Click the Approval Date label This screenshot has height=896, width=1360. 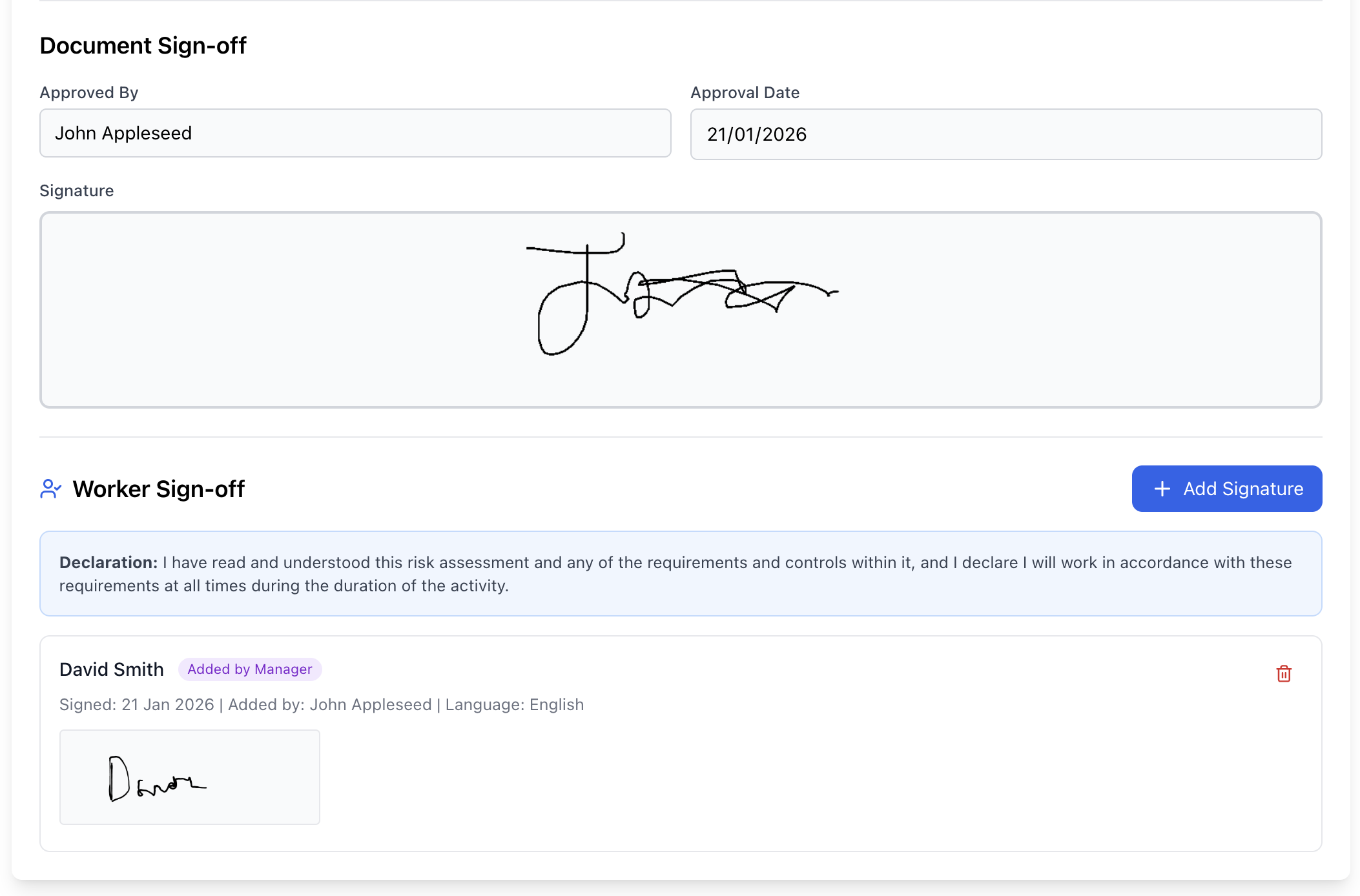[x=745, y=92]
